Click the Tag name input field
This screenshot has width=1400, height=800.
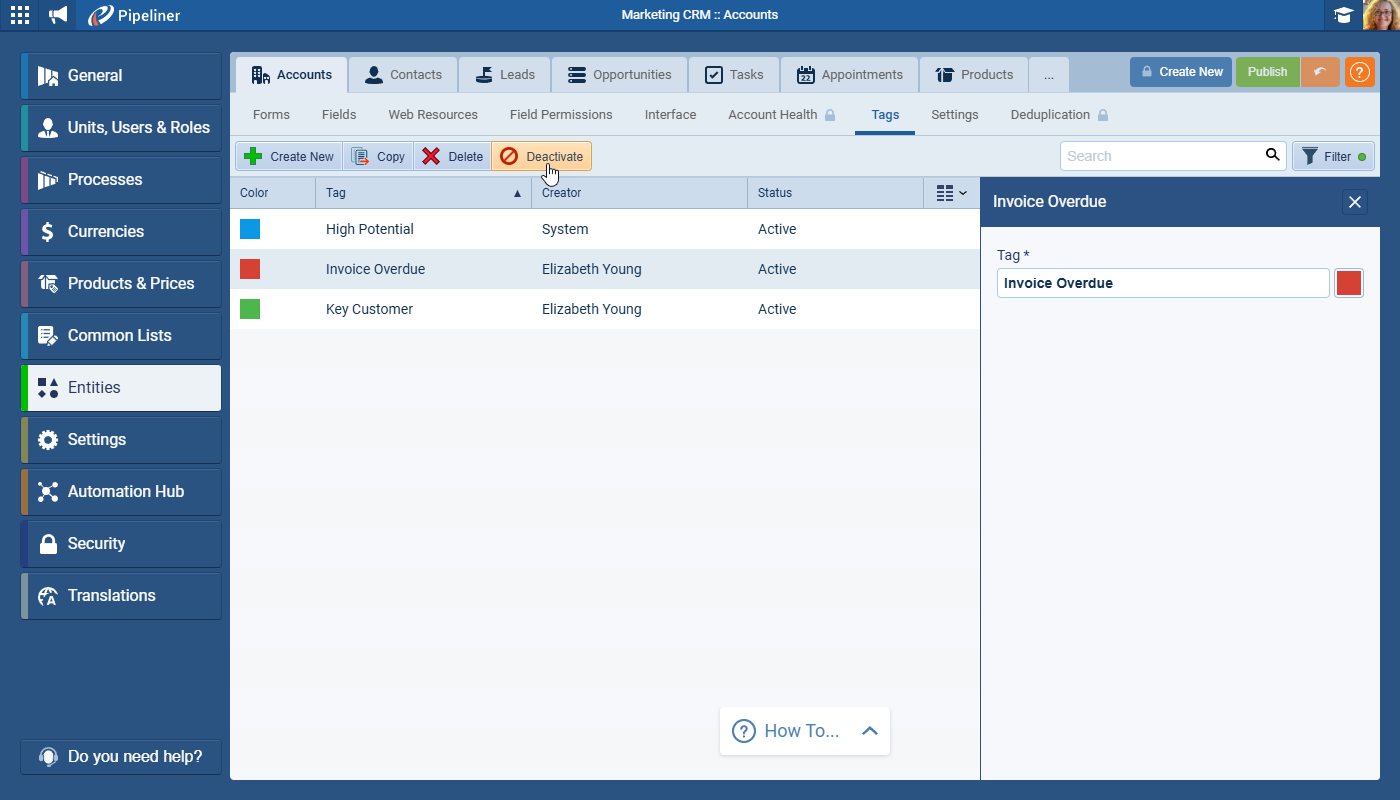pyautogui.click(x=1162, y=283)
